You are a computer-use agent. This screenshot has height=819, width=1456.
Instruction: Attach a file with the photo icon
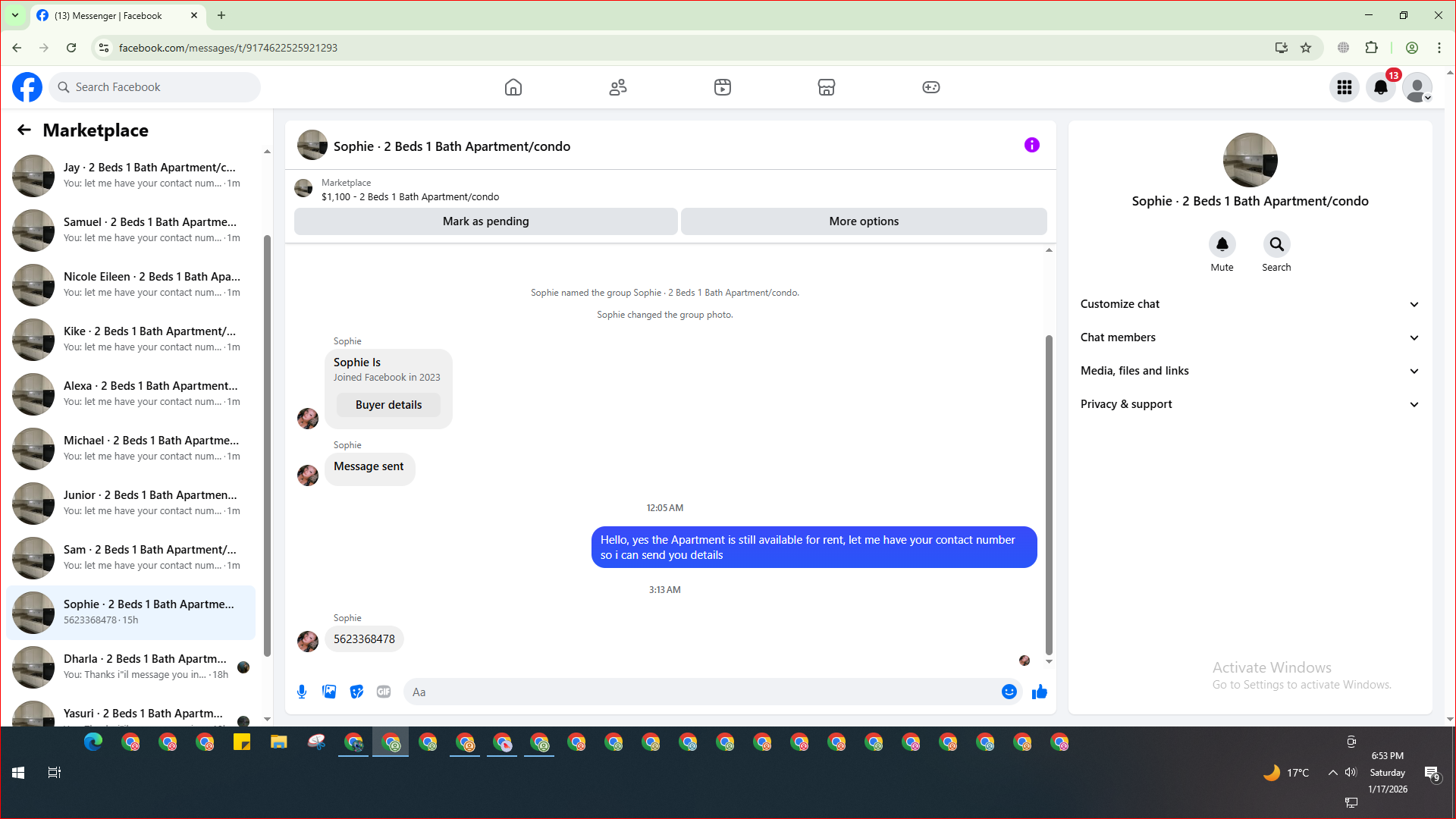click(x=329, y=692)
